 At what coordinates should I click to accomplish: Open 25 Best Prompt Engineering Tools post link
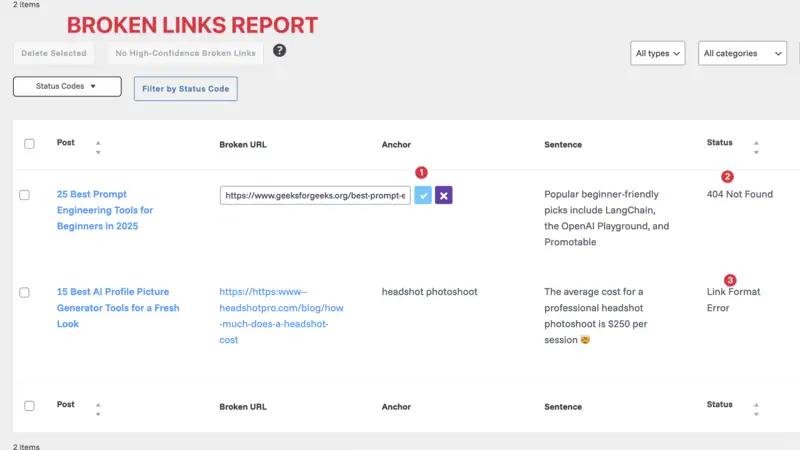105,210
